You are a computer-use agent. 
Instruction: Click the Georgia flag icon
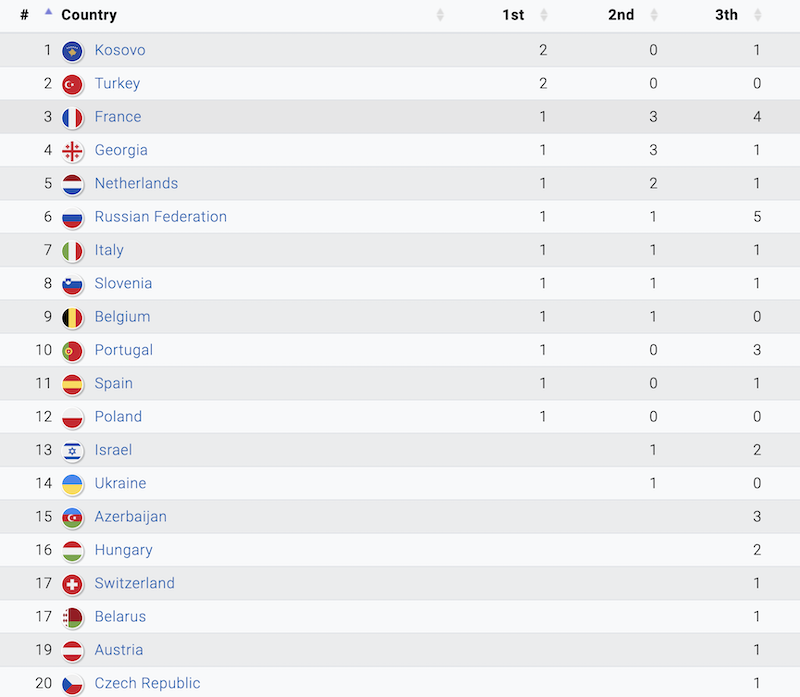click(x=72, y=150)
